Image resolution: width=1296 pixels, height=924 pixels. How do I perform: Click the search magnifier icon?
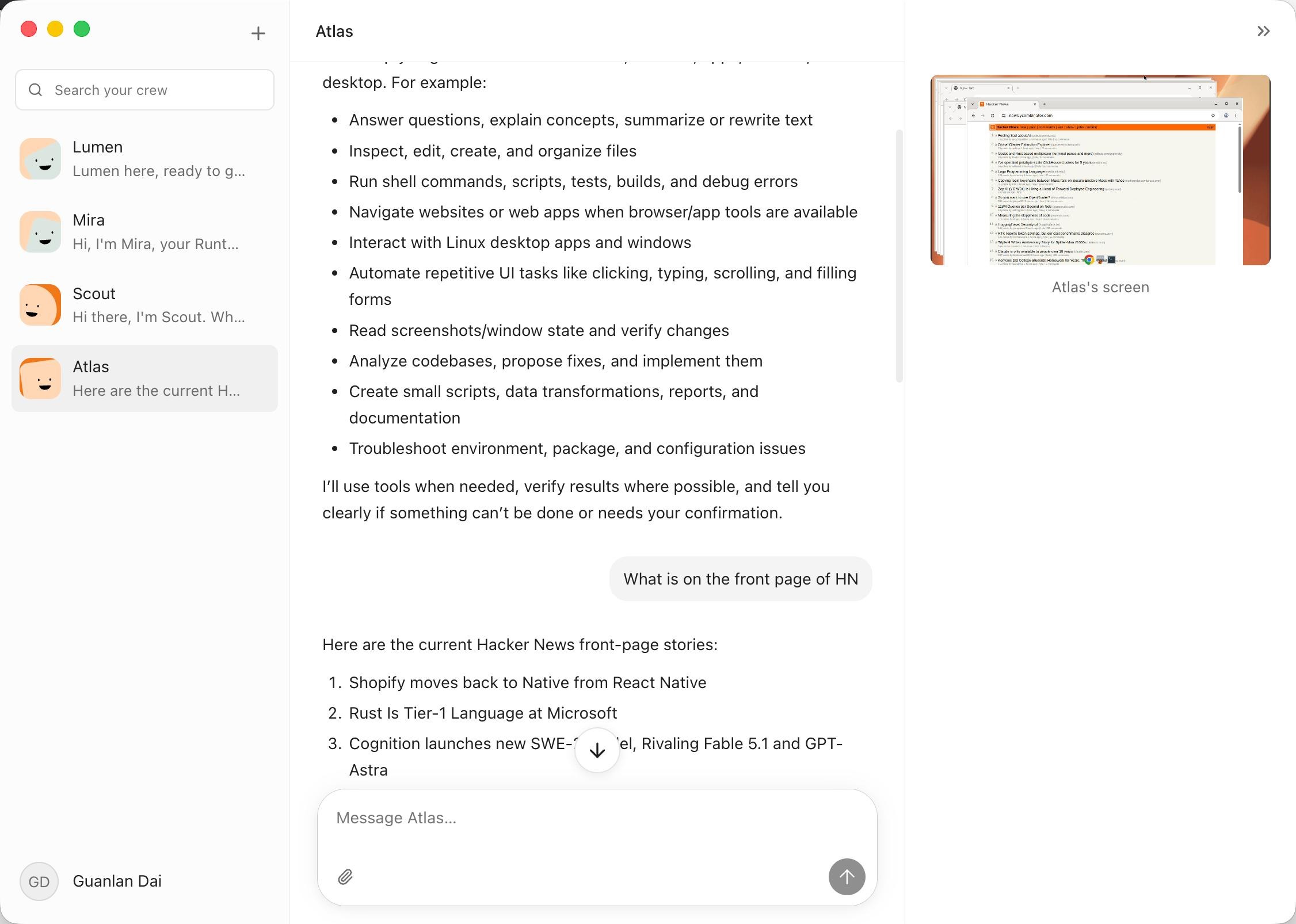click(x=36, y=90)
